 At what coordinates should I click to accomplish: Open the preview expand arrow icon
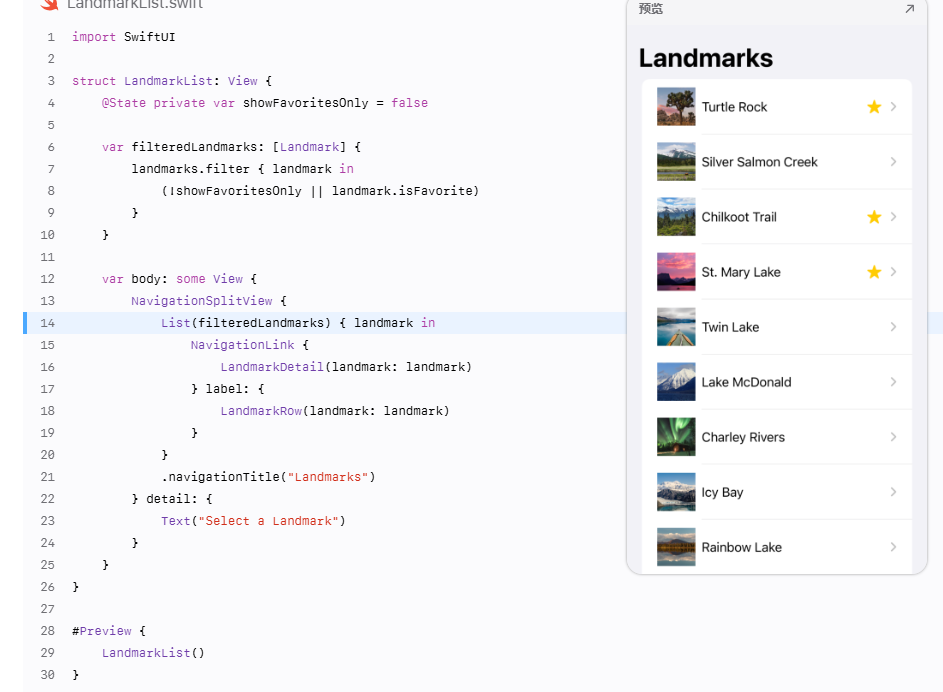909,8
